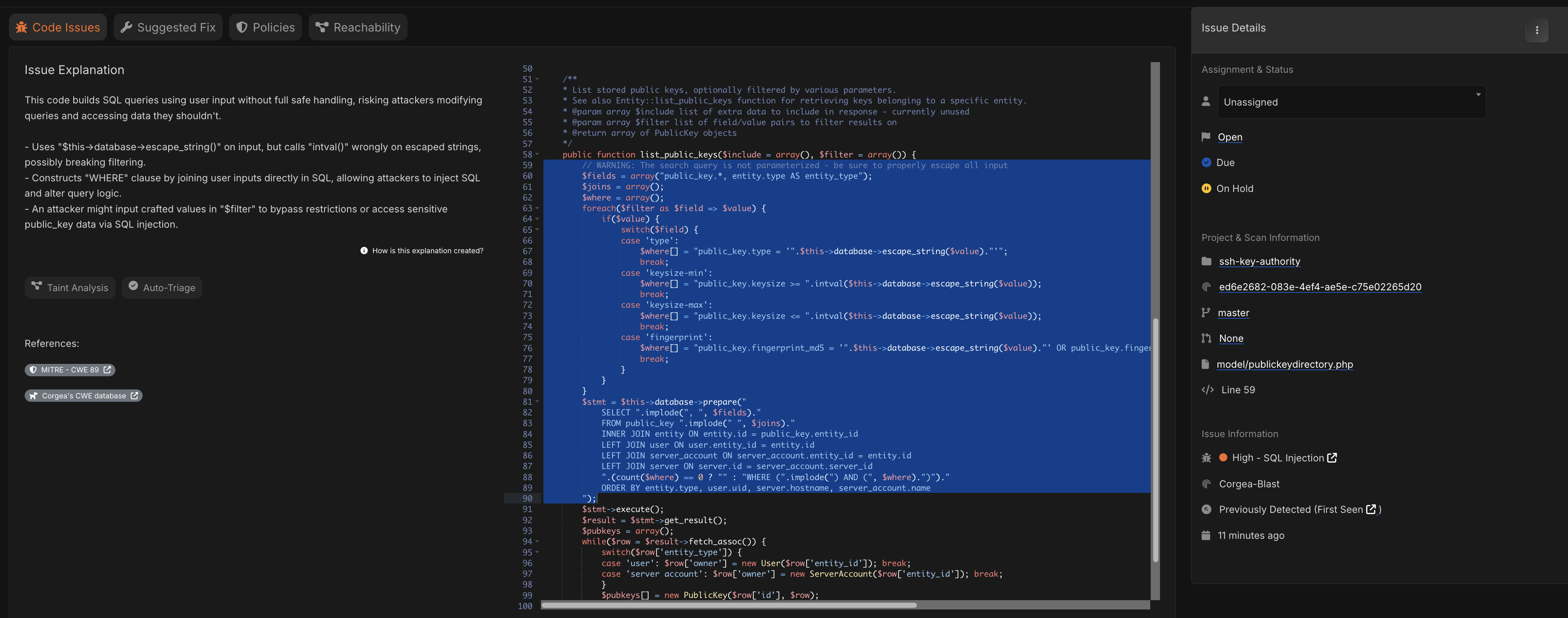Click the Taint Analysis button
Screen dimensions: 1568x618
71,288
